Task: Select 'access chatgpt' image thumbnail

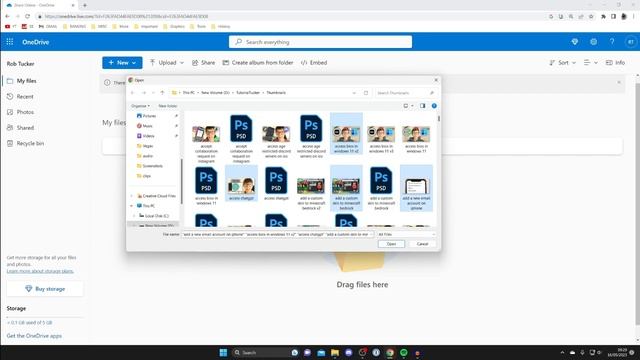Action: click(241, 183)
